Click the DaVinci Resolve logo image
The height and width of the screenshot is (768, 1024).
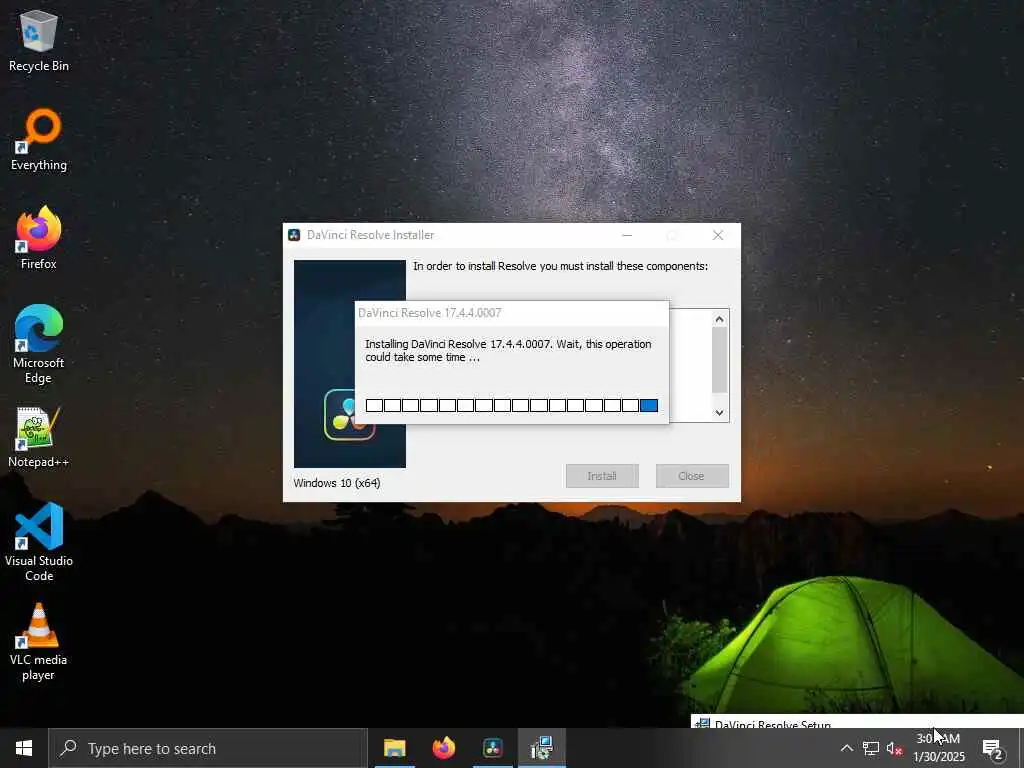click(350, 364)
